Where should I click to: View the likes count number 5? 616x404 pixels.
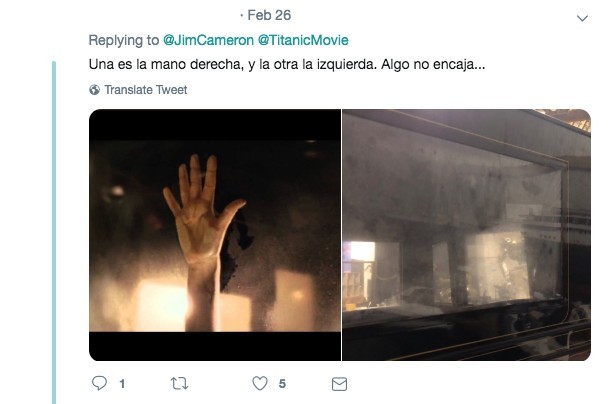(x=282, y=384)
